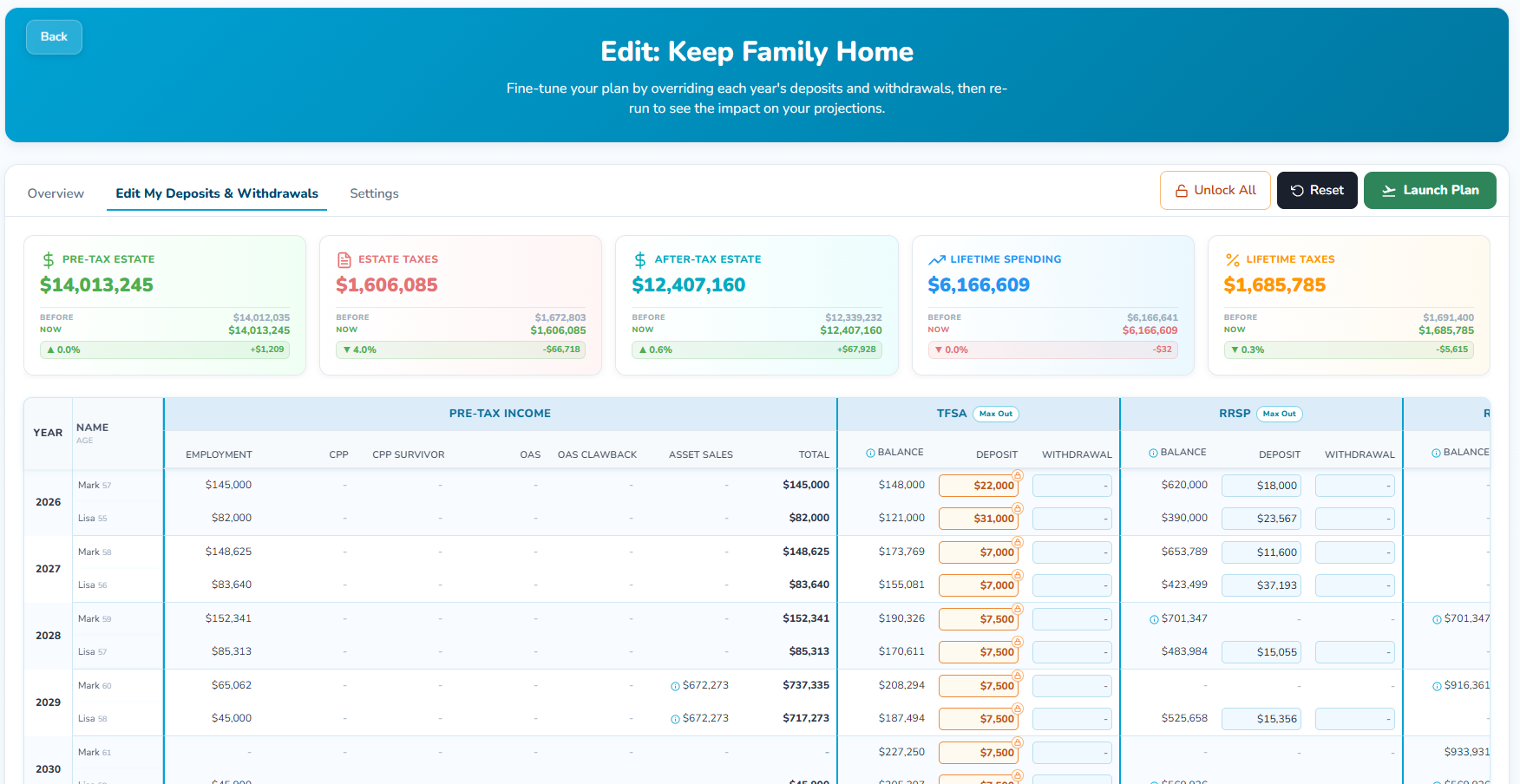Click the info icon beside Mark's 2028 RRSP balance $701,347

click(1154, 619)
